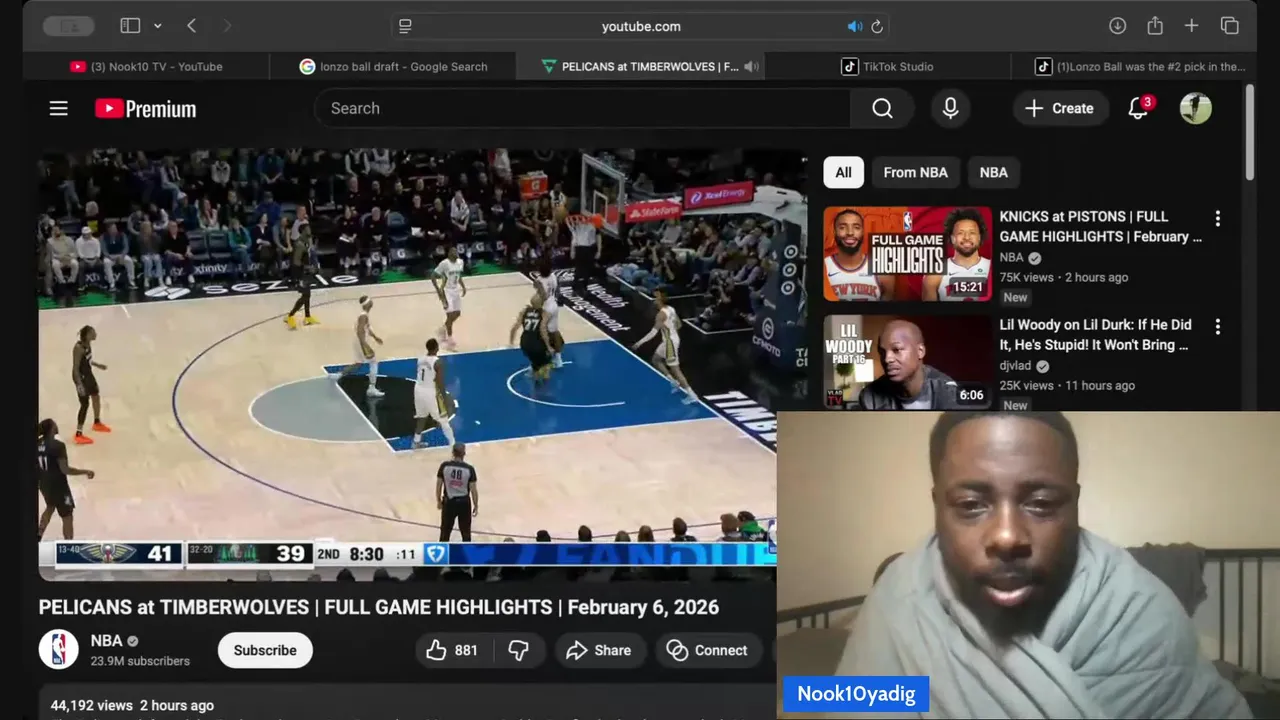Open the notifications bell
Viewport: 1280px width, 720px height.
(x=1138, y=108)
